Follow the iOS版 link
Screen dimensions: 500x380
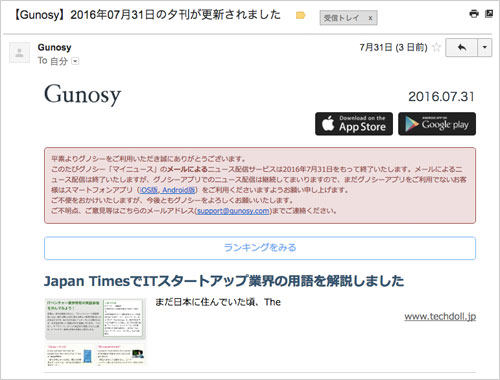click(149, 190)
